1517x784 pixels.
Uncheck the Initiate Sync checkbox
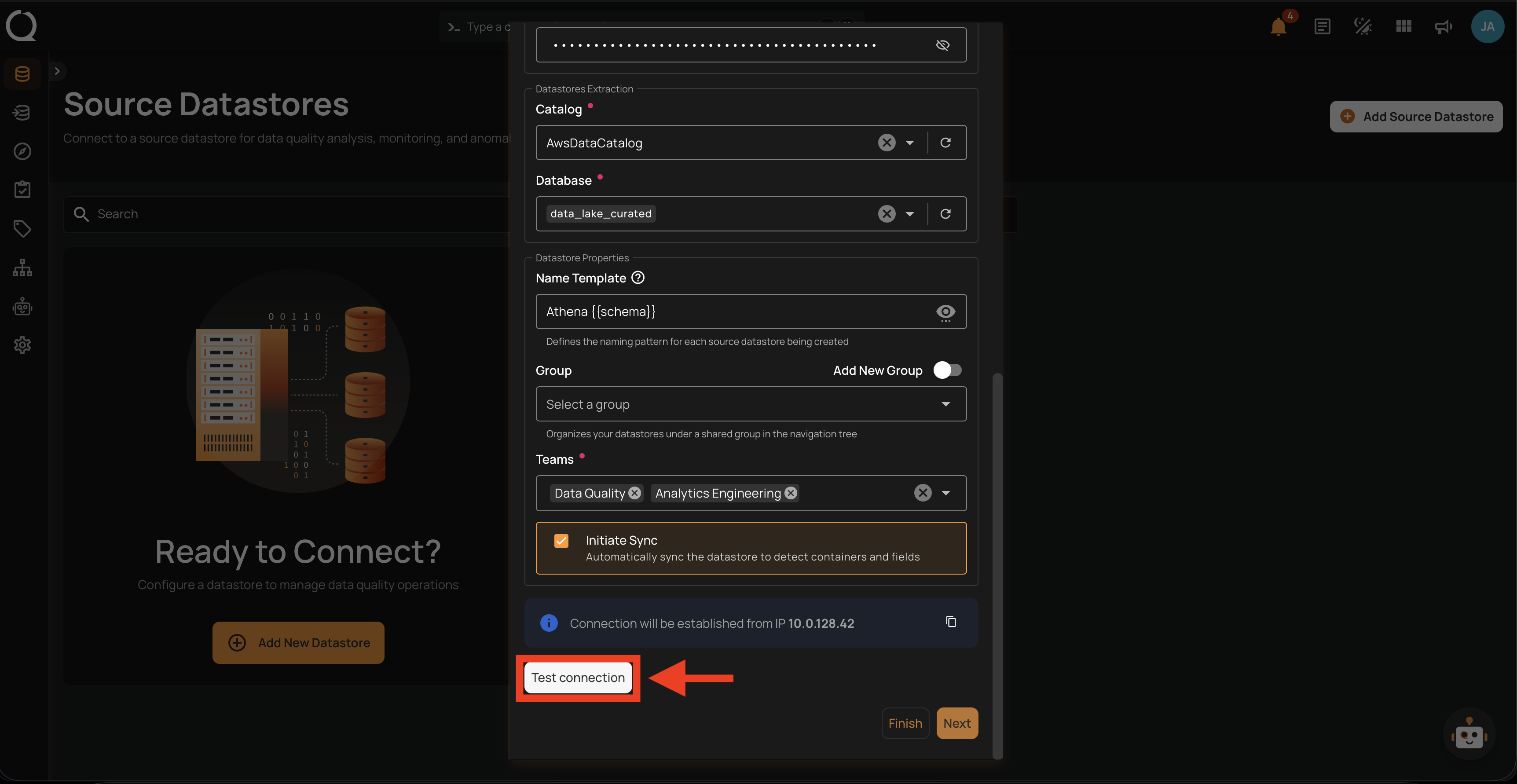(x=561, y=540)
